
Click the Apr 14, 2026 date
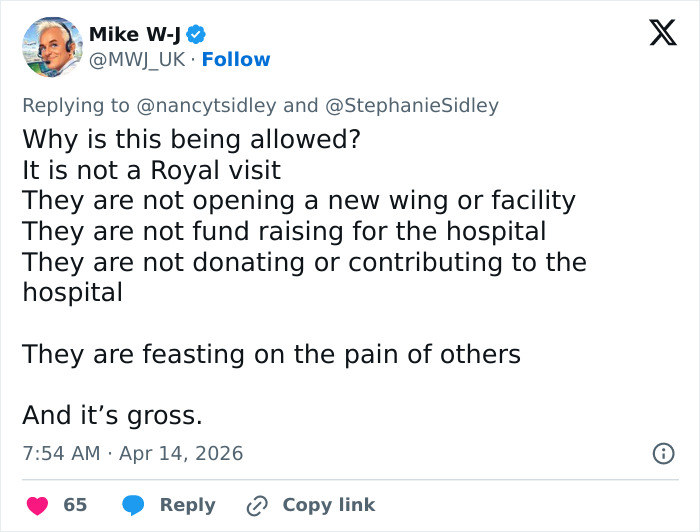[181, 453]
